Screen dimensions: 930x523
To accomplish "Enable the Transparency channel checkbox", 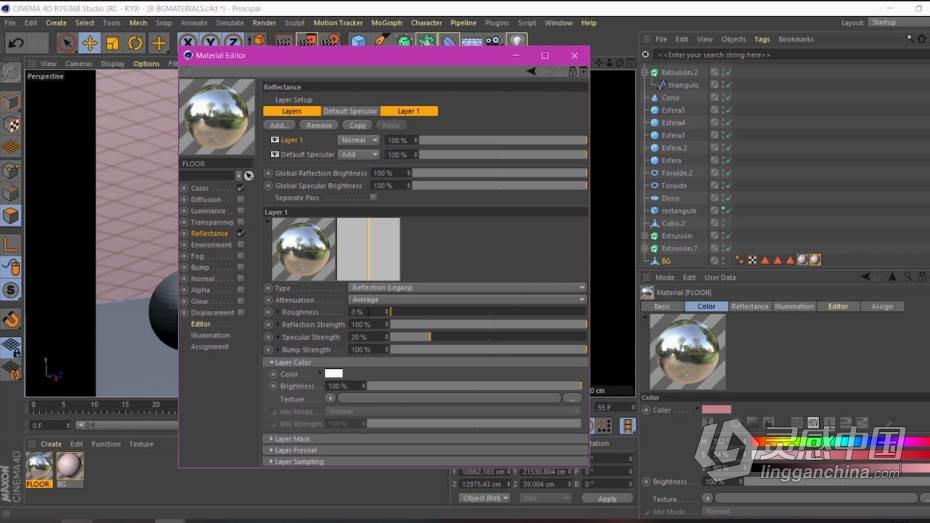I will click(241, 222).
